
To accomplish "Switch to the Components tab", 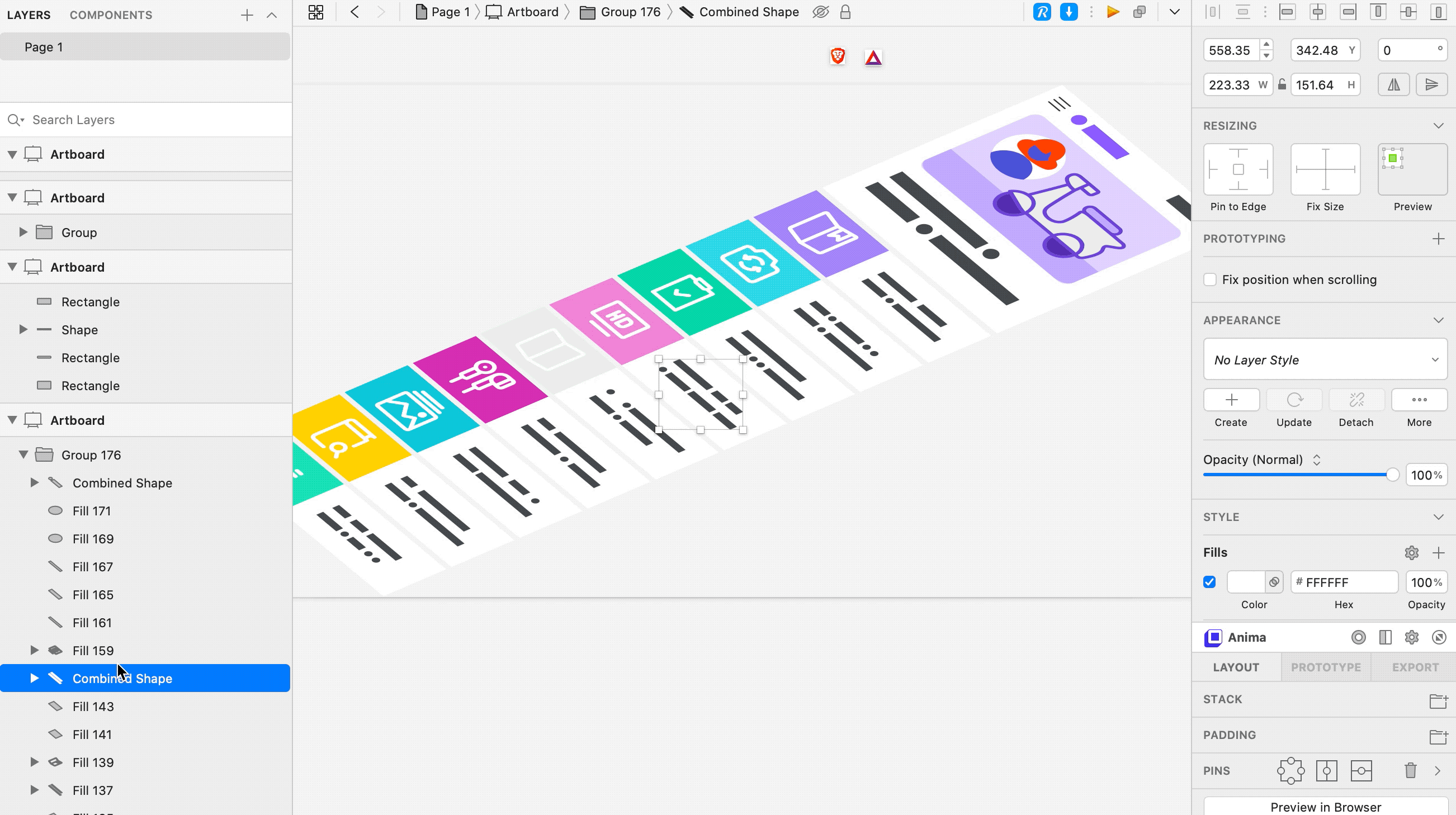I will pyautogui.click(x=111, y=15).
